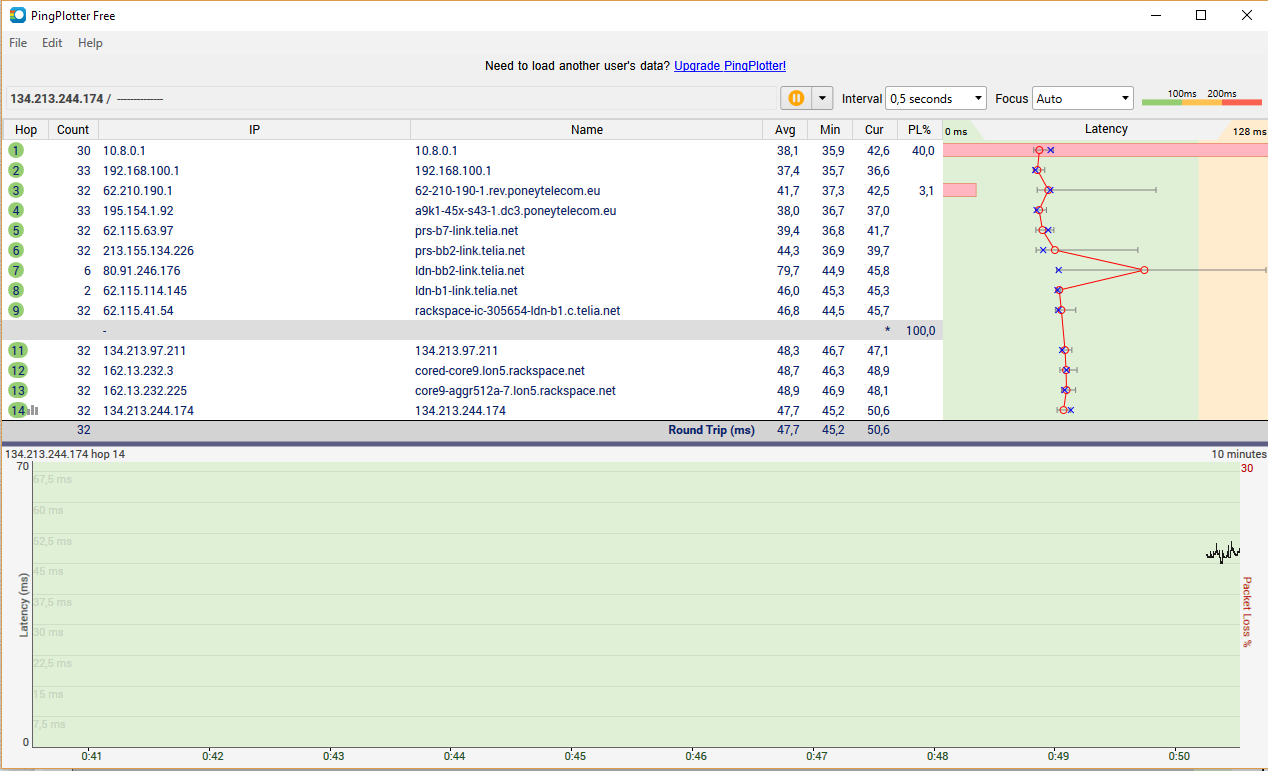Click the latency spike point on hop 7
1268x771 pixels.
[x=1144, y=270]
